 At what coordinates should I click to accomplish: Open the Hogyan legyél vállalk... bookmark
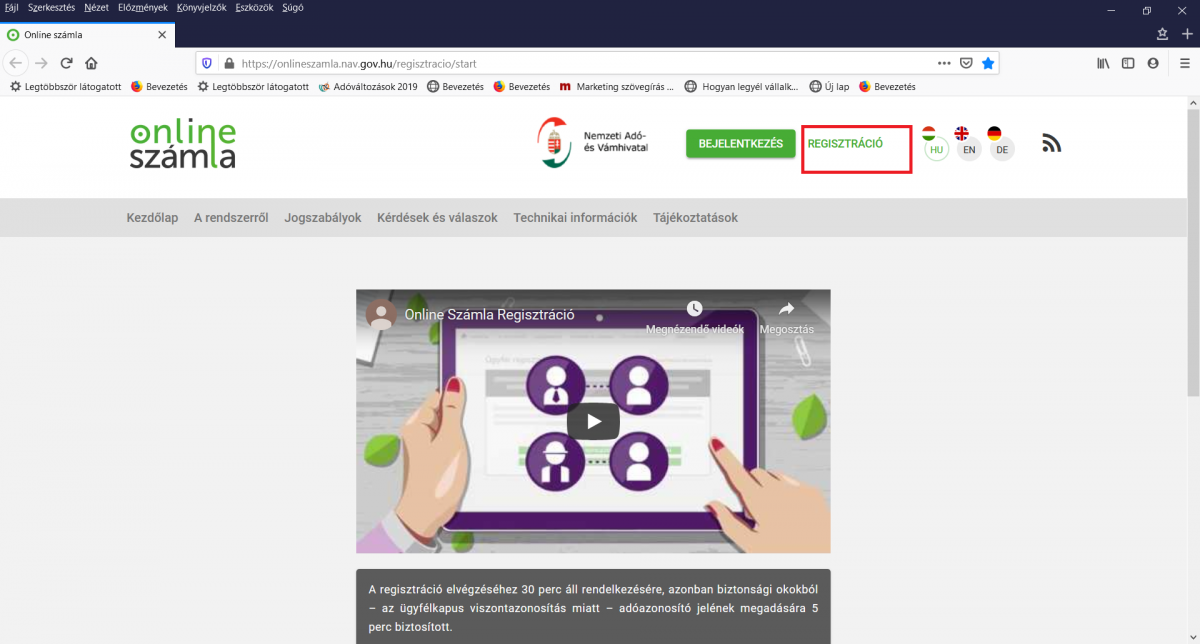click(741, 87)
